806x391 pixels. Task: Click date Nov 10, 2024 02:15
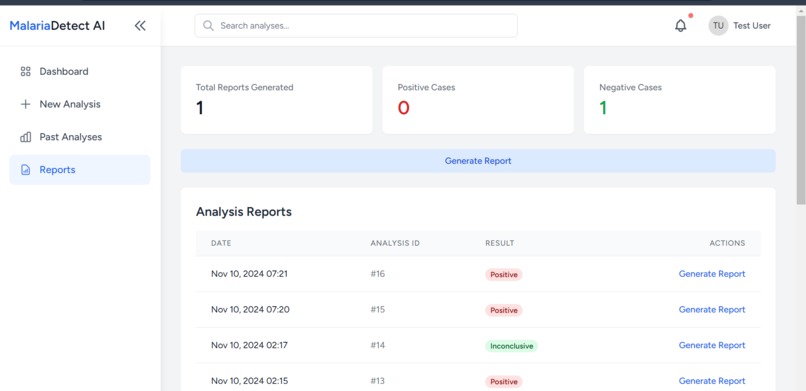[249, 381]
